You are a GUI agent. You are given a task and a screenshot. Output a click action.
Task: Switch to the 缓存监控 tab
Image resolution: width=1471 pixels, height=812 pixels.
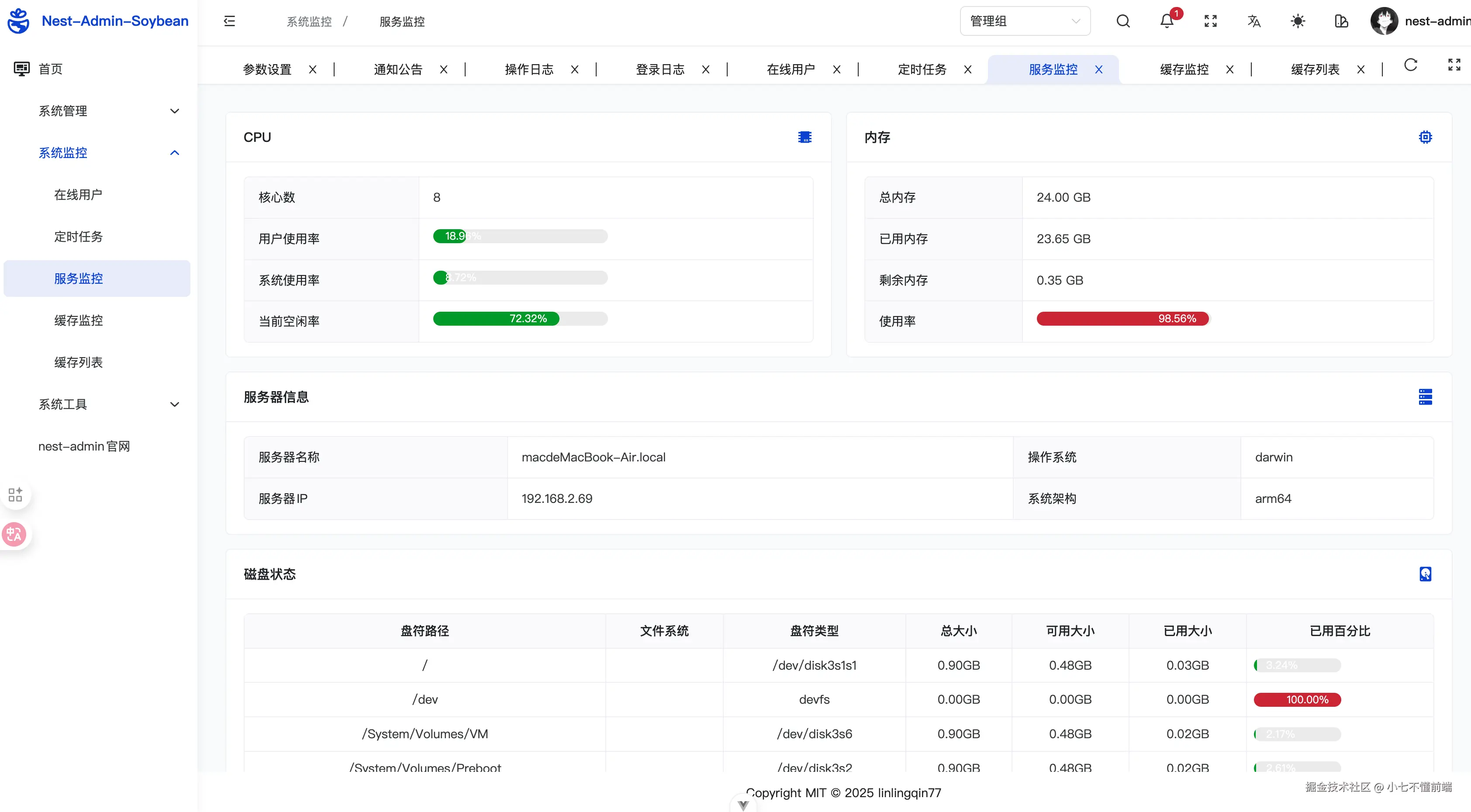[x=1184, y=69]
